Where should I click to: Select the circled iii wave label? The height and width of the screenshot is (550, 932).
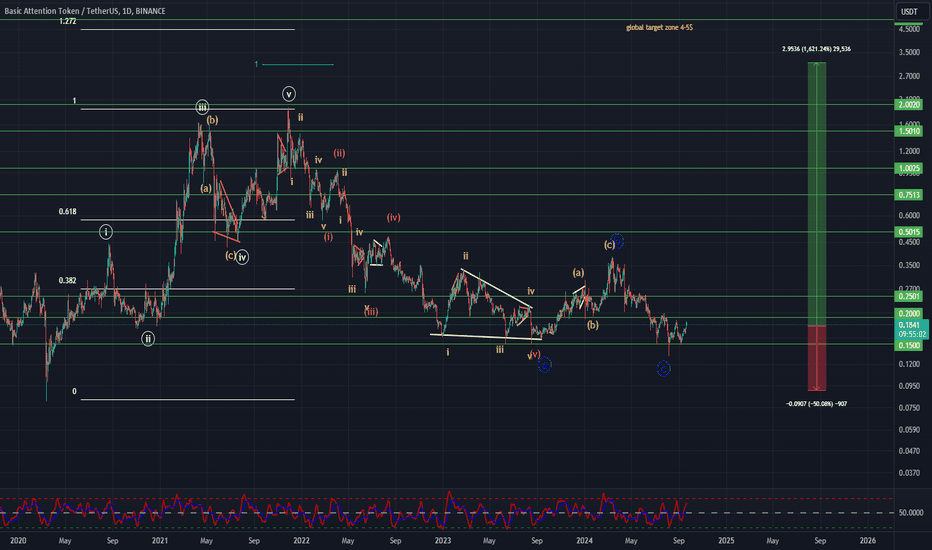point(203,107)
